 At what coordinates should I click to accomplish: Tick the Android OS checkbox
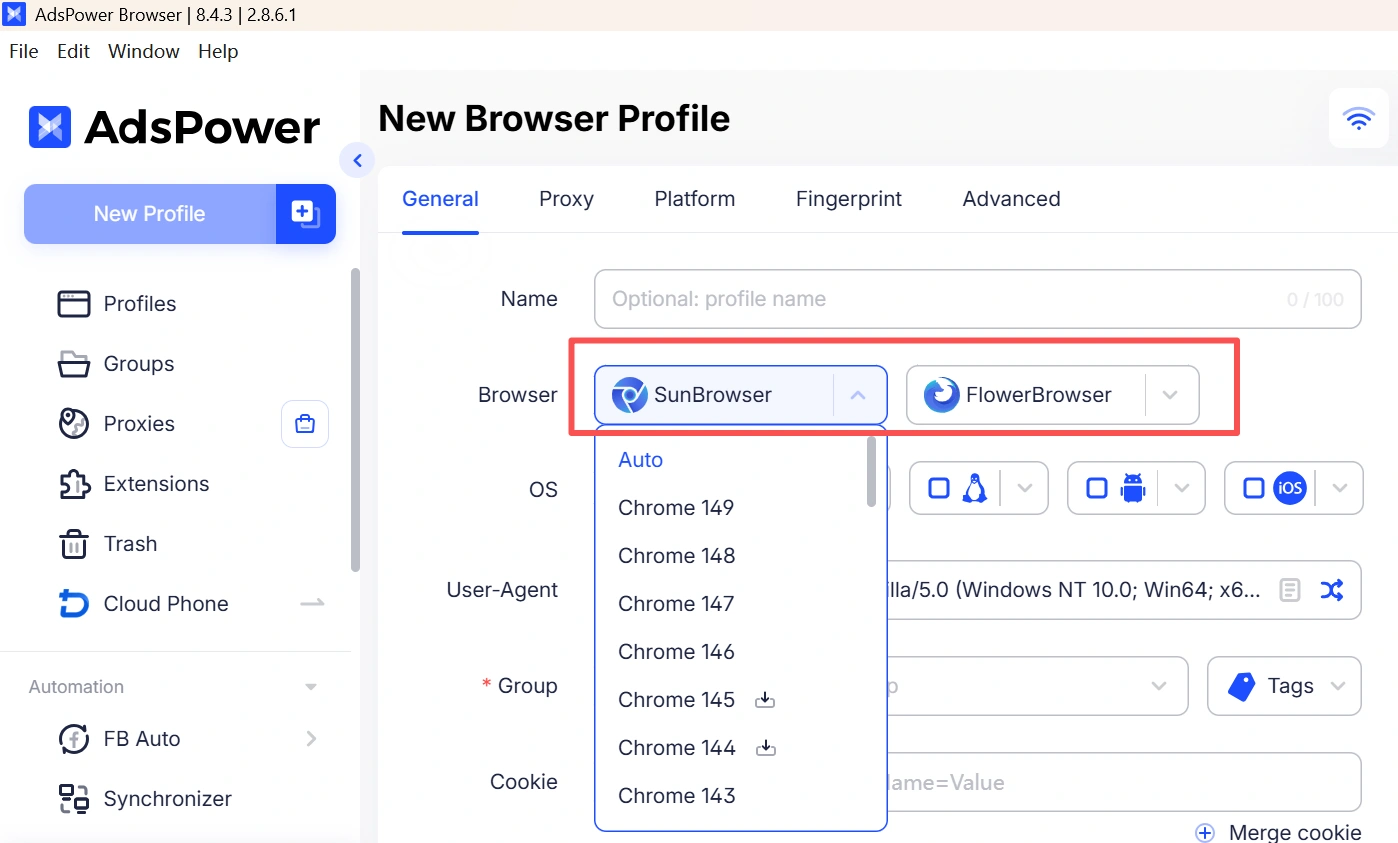point(1097,488)
